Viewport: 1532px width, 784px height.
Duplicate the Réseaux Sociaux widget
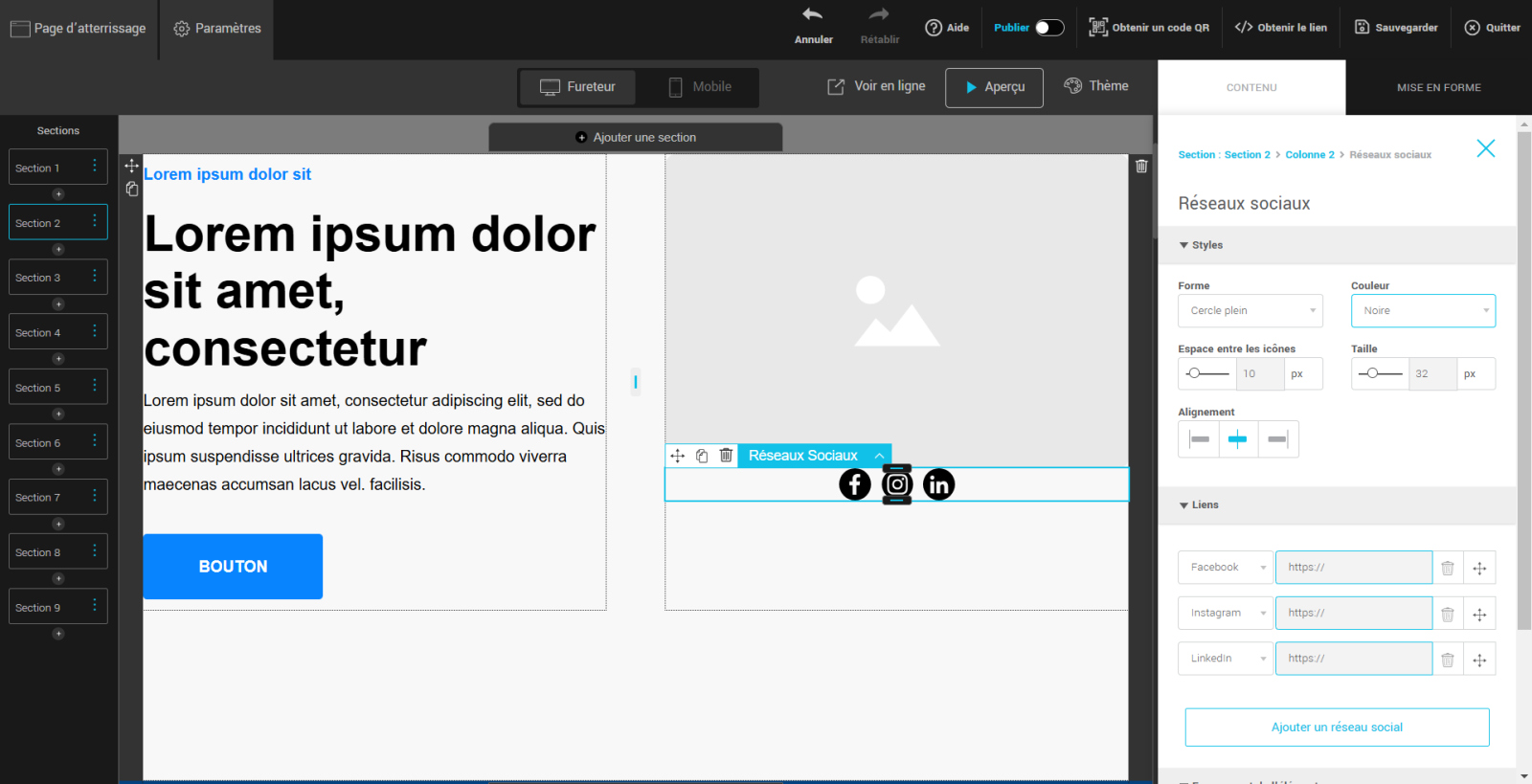click(x=702, y=456)
